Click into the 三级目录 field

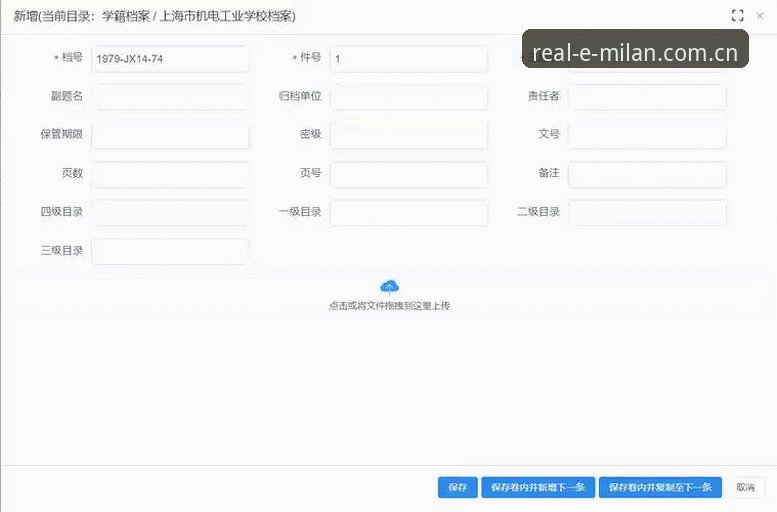[170, 251]
